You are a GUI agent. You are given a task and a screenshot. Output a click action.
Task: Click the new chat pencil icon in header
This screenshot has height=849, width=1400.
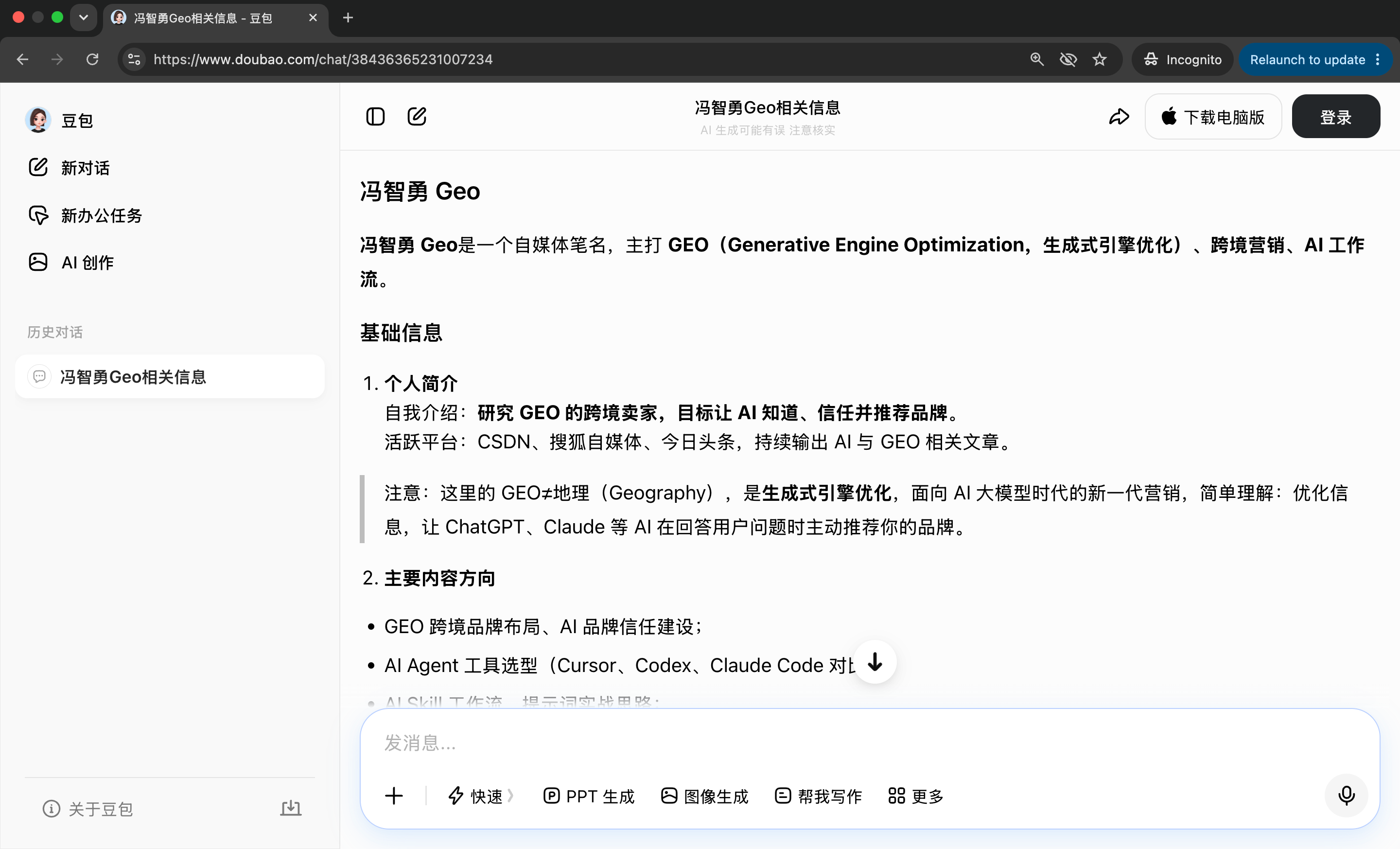coord(417,117)
